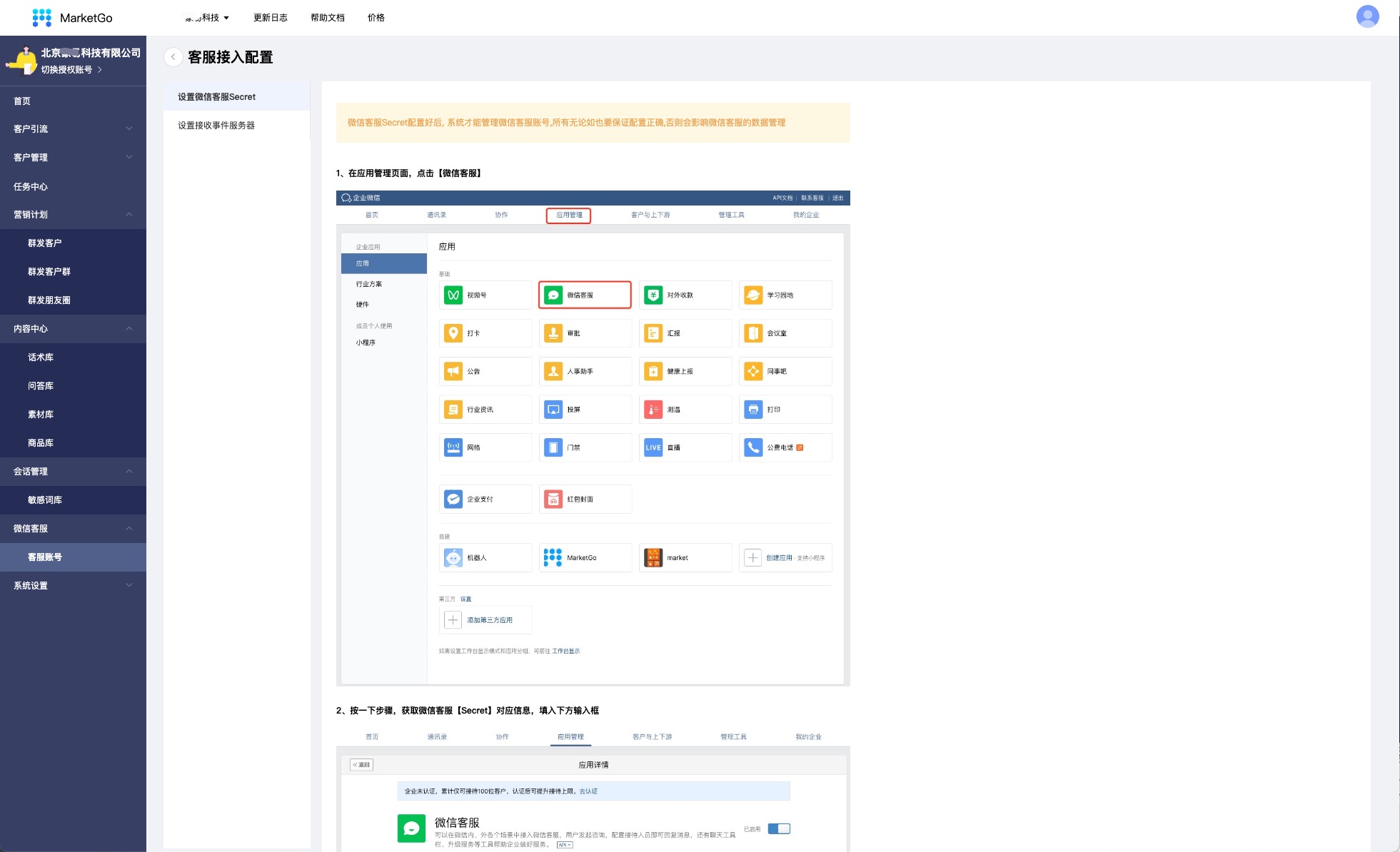This screenshot has height=852, width=1400.
Task: Expand the 客户引流 sidebar menu
Action: click(73, 129)
